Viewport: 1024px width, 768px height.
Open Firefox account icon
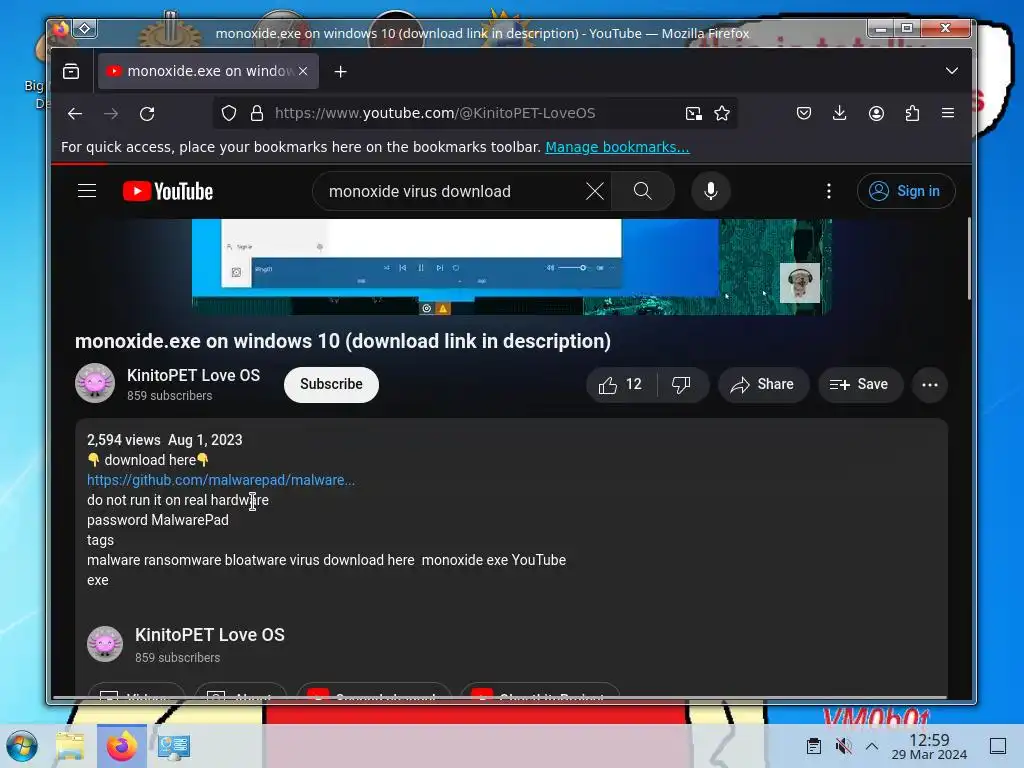pos(876,114)
